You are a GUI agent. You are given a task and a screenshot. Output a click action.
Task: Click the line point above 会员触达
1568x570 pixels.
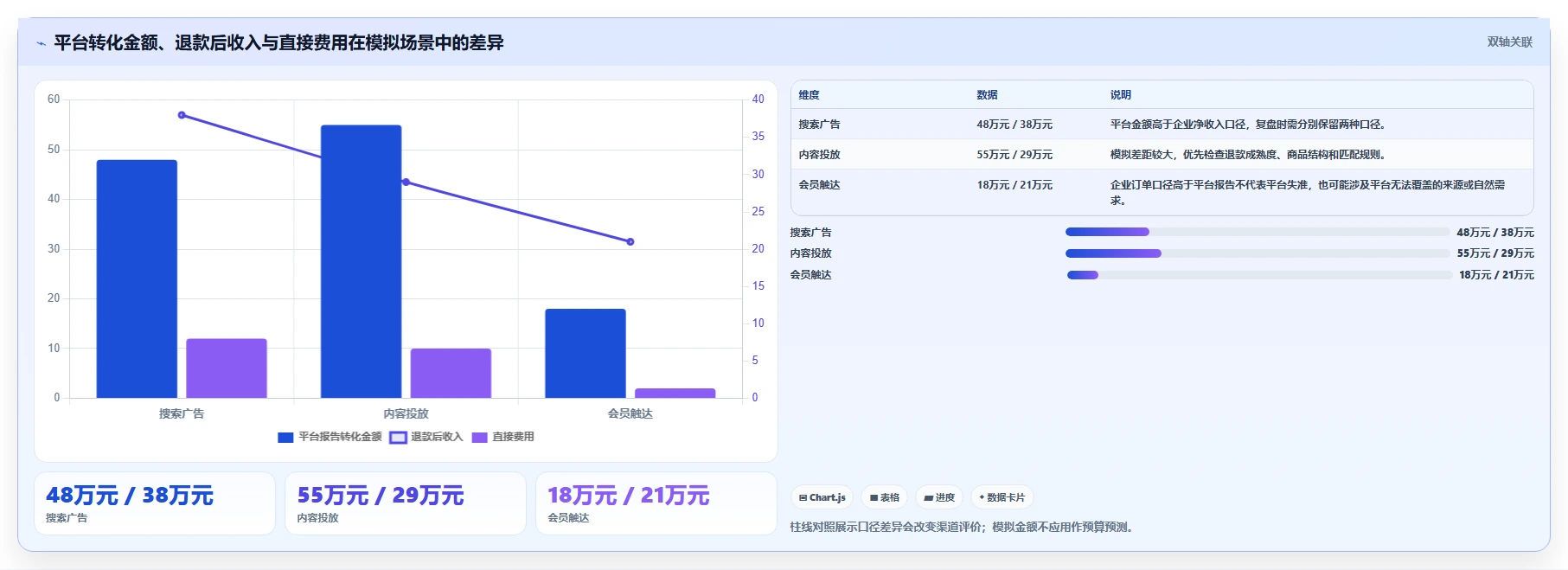click(x=630, y=241)
